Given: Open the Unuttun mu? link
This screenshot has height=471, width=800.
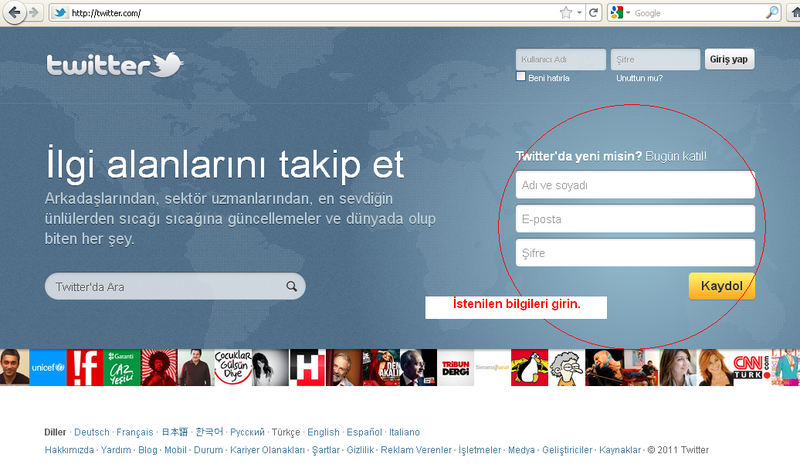Looking at the screenshot, I should tap(639, 78).
